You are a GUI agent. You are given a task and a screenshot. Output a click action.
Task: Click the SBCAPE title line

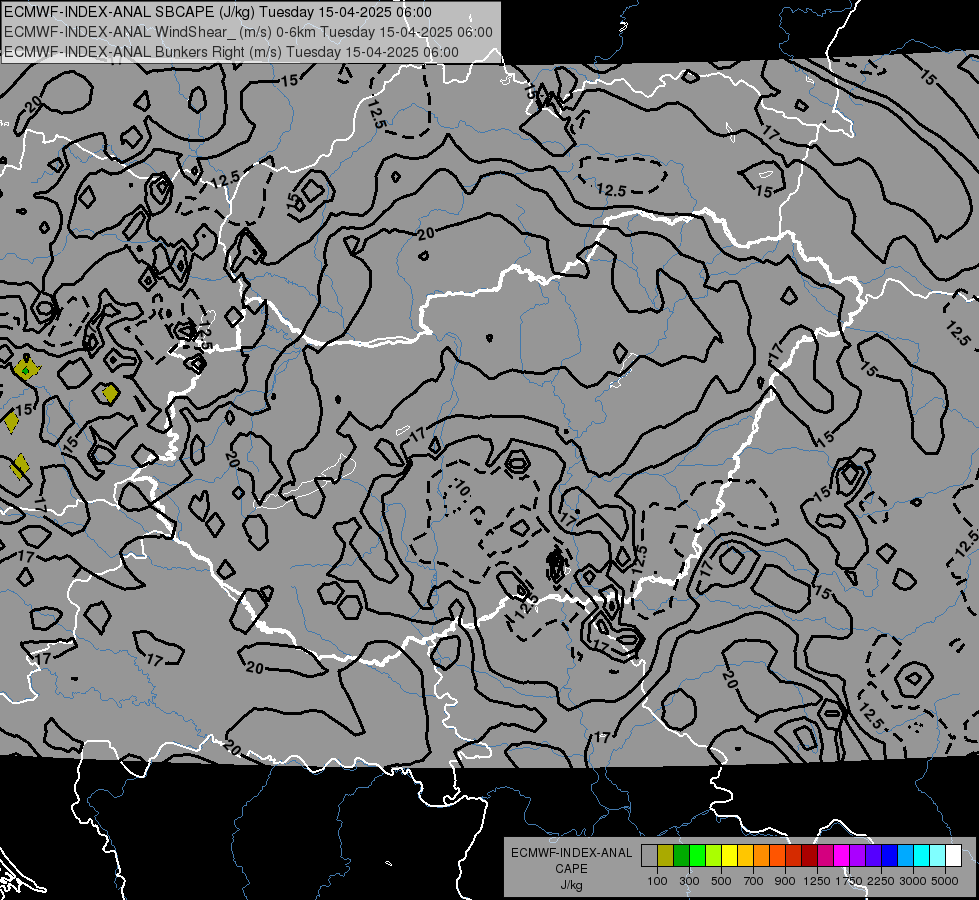(x=218, y=12)
